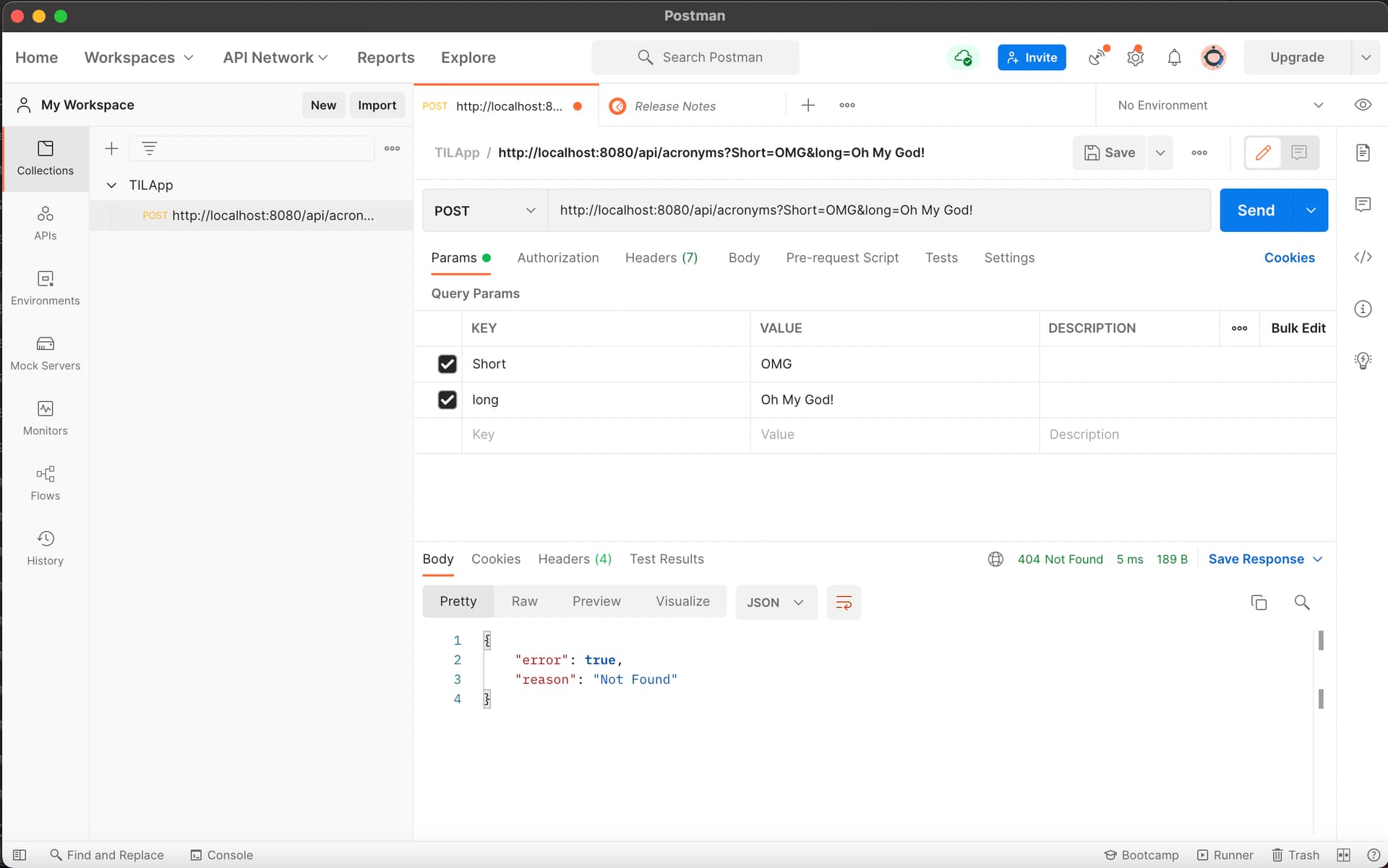Collapse the TILApp collection
Screen dimensions: 1388x868
tap(112, 185)
